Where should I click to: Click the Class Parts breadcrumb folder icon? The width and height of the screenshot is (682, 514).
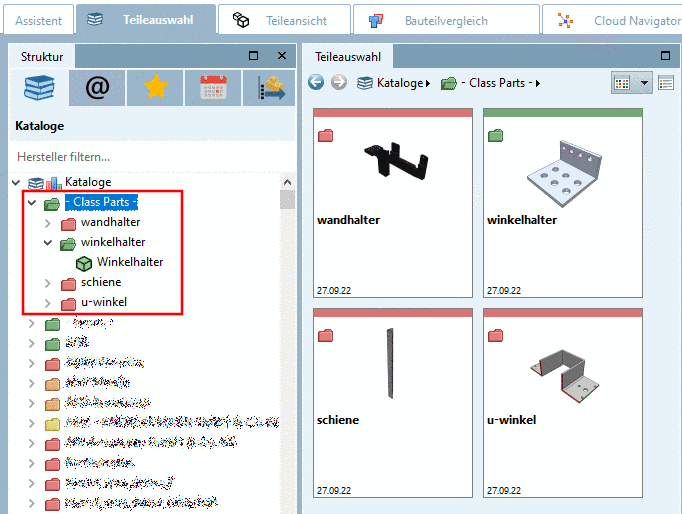(x=449, y=83)
